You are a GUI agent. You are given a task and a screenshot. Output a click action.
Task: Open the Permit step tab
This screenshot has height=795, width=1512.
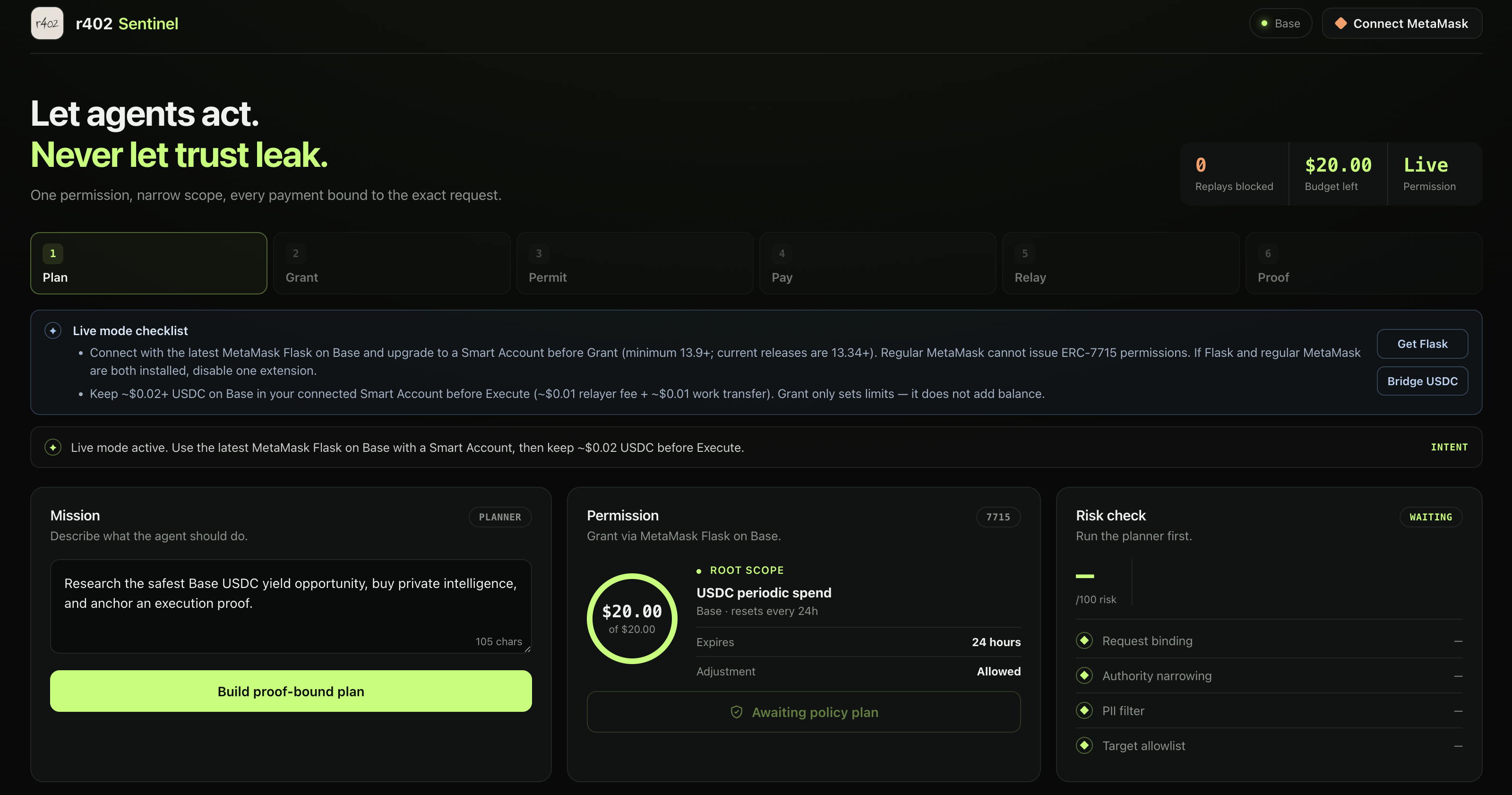click(x=635, y=263)
